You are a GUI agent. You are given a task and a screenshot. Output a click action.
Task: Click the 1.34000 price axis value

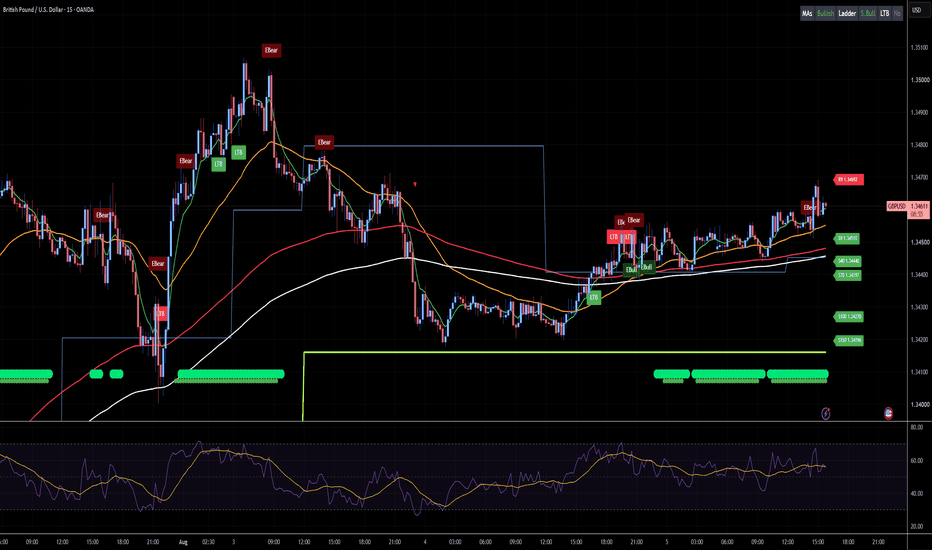[920, 405]
